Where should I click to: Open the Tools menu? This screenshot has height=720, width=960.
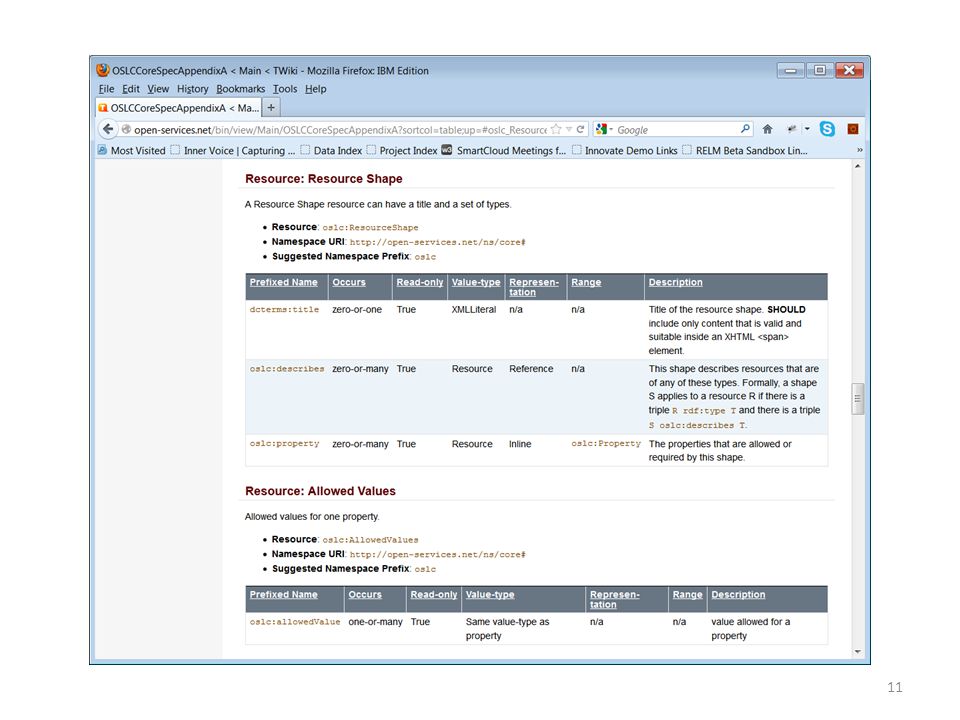pos(285,89)
